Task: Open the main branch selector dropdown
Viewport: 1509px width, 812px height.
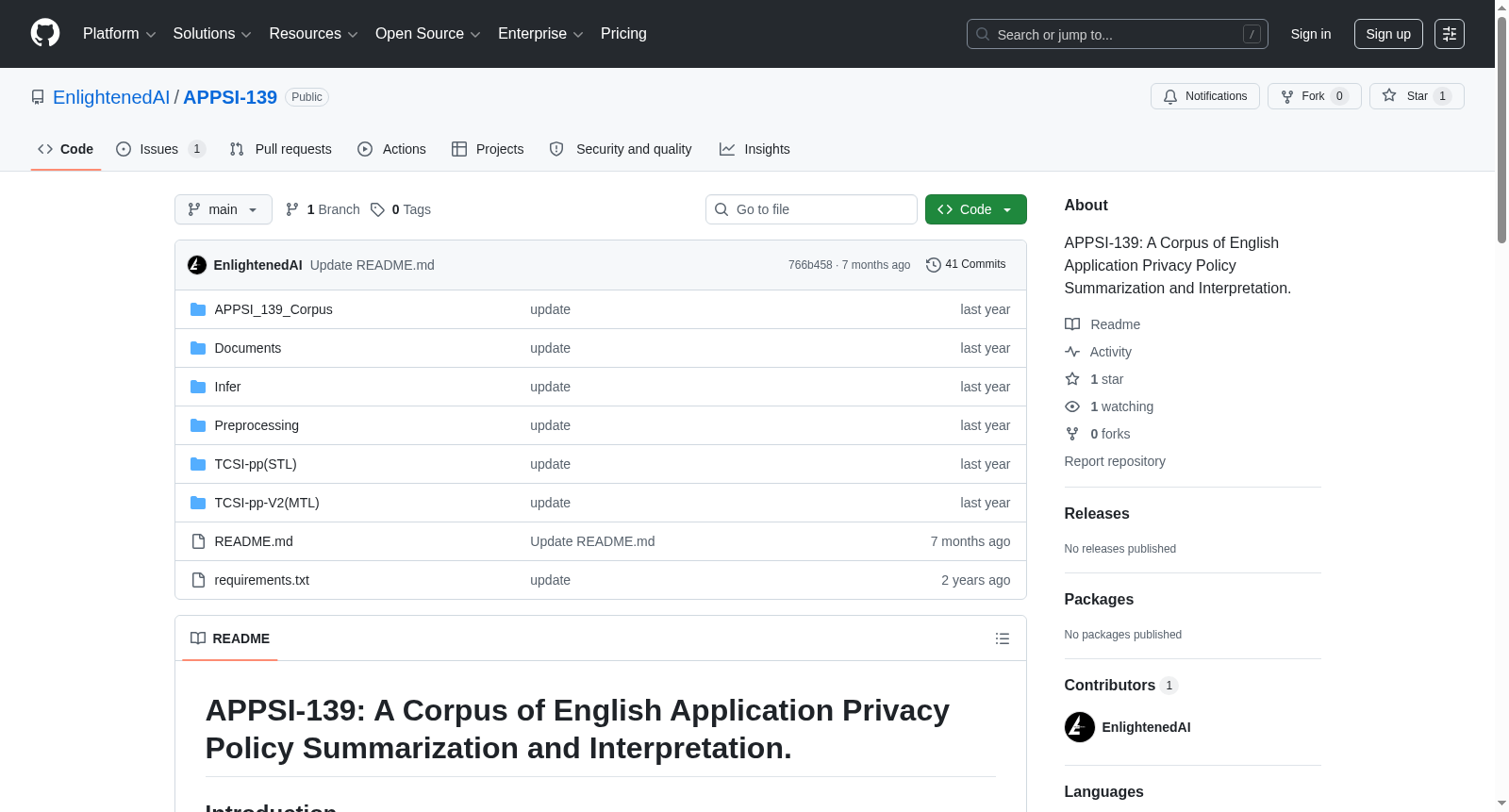Action: pos(224,209)
